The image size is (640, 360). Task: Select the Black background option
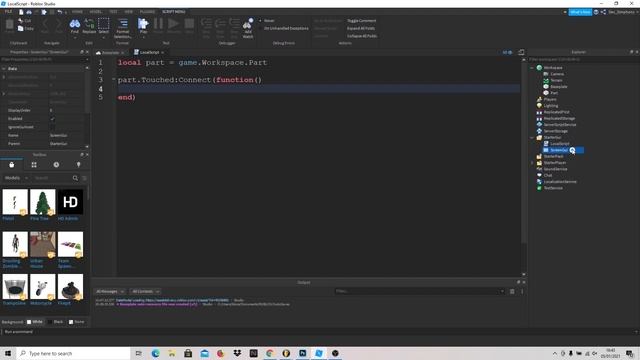(56, 322)
